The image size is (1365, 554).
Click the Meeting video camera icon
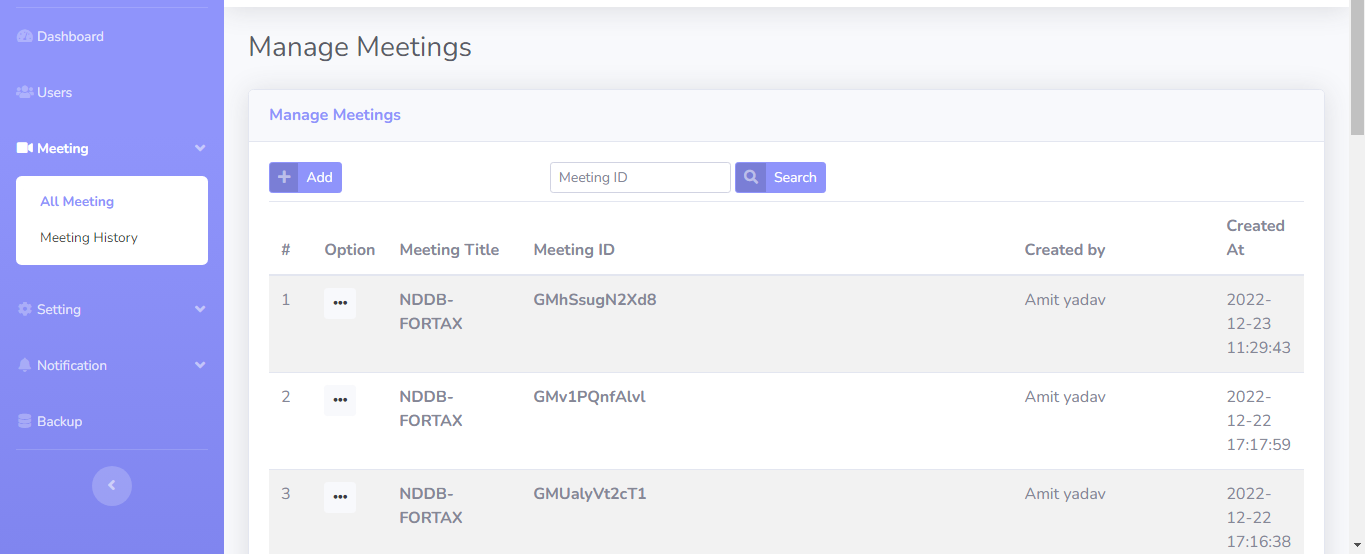[x=25, y=149]
